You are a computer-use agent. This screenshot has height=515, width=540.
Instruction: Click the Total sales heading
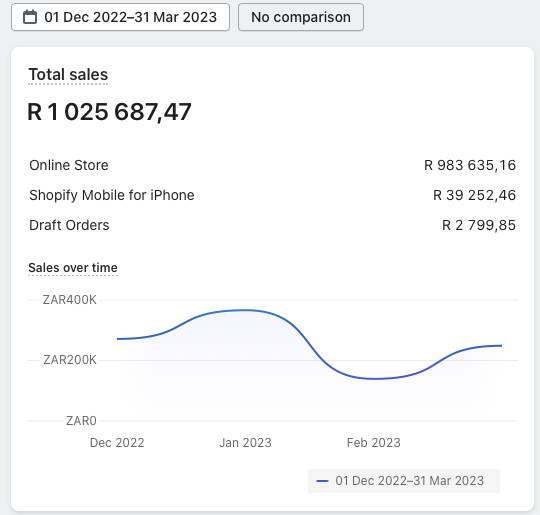(68, 74)
